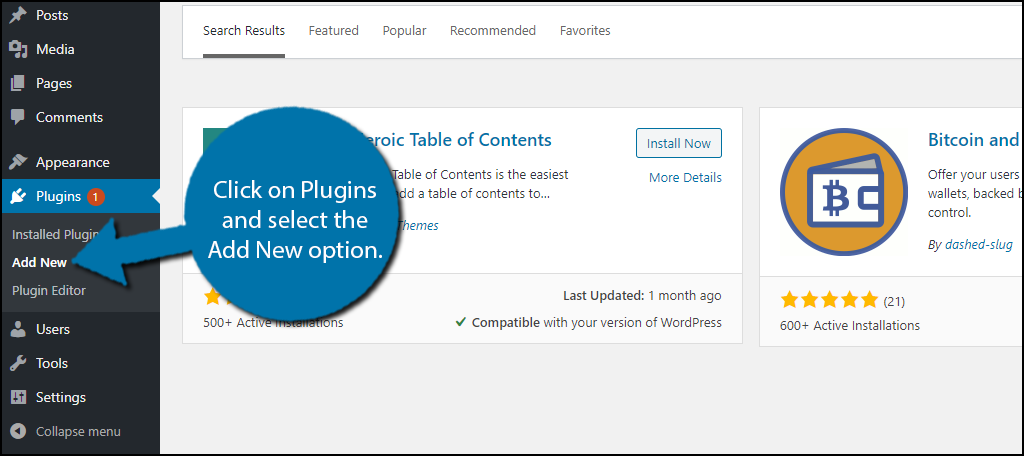Switch to the Featured tab

tap(334, 31)
